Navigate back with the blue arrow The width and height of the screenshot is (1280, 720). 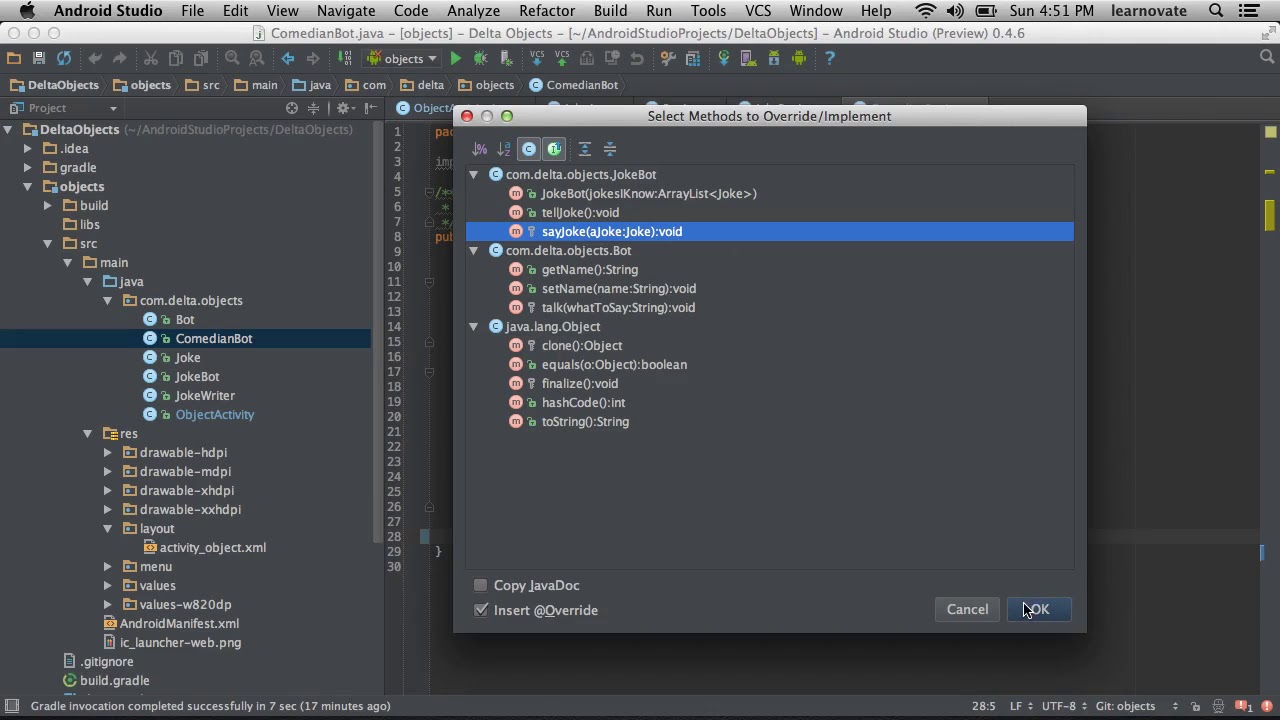288,58
